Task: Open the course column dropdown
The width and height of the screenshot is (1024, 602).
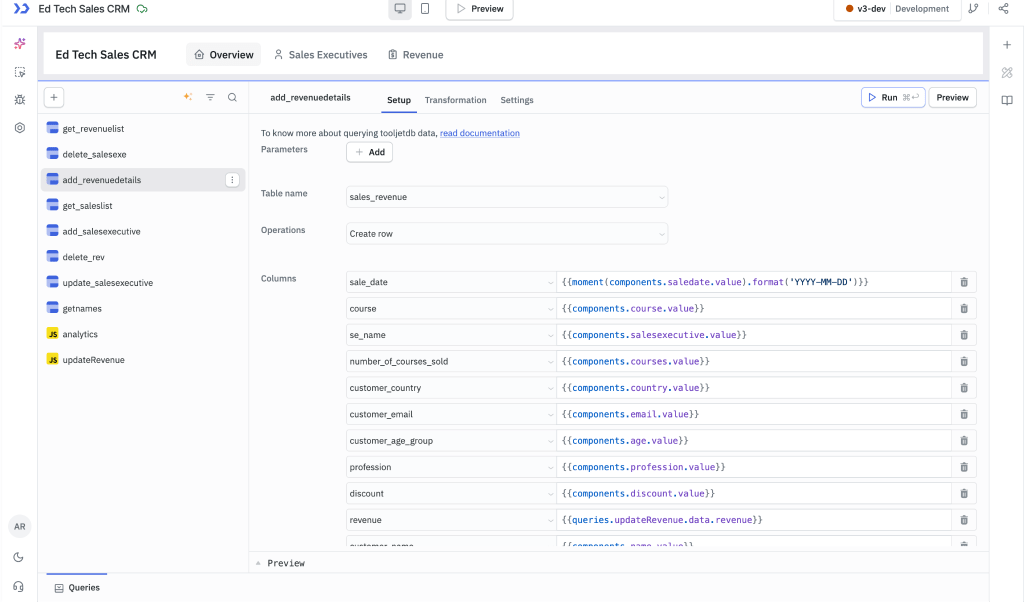Action: click(x=451, y=309)
